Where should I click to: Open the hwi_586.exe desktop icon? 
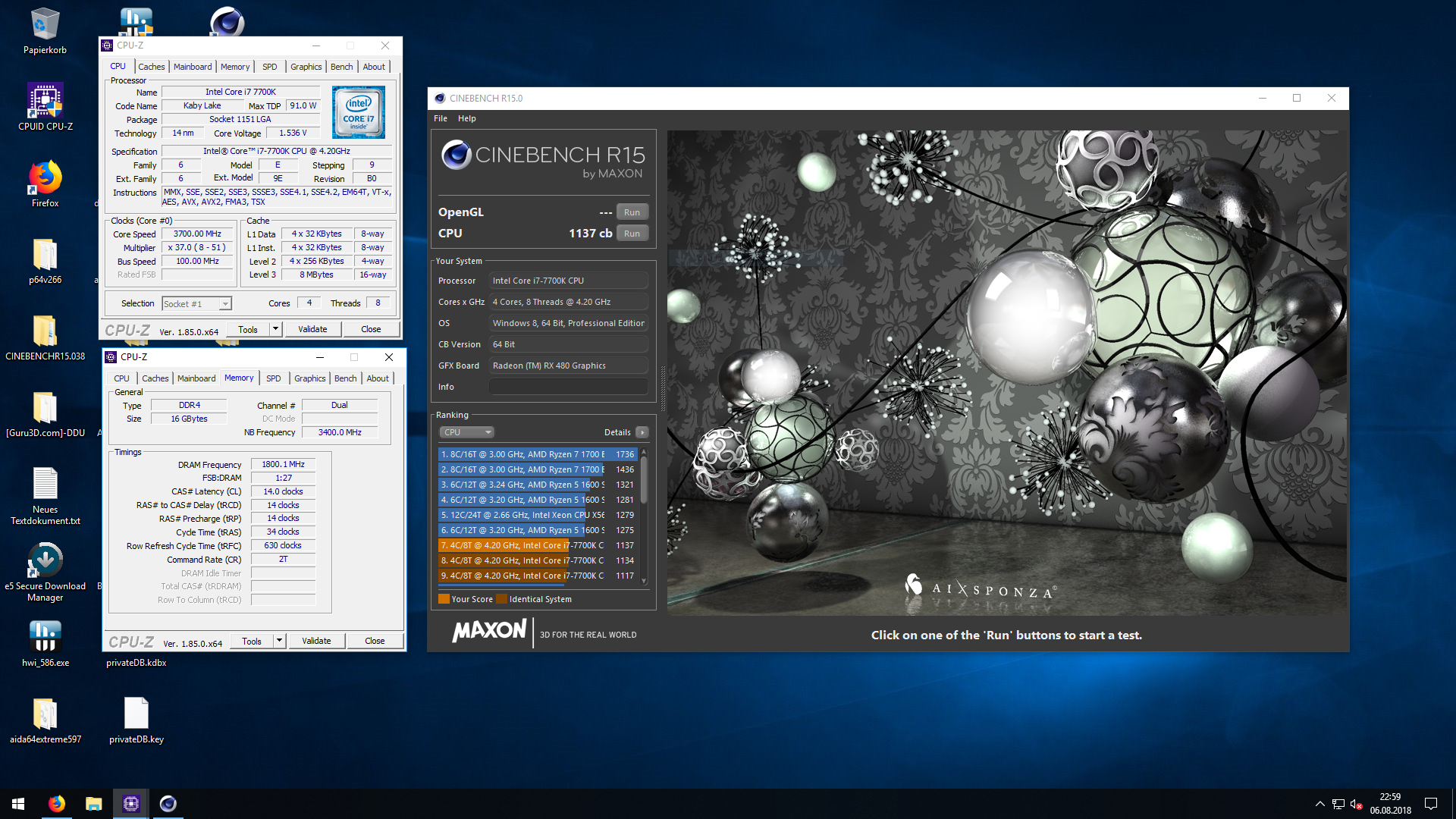[x=45, y=645]
